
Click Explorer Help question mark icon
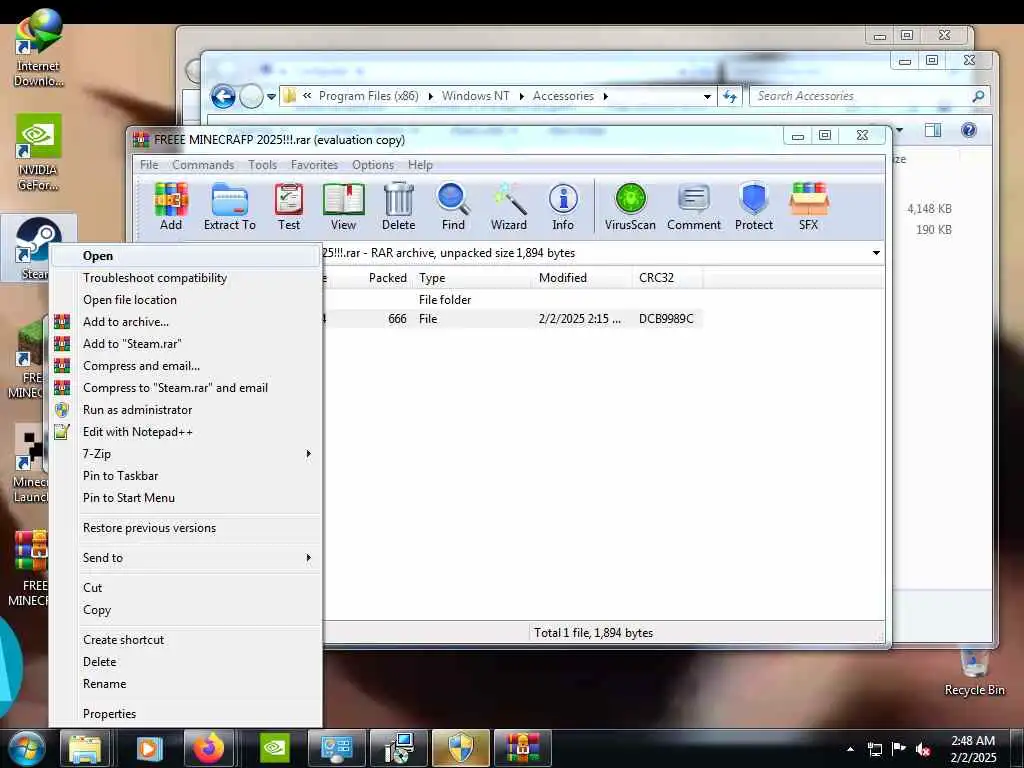click(x=968, y=130)
